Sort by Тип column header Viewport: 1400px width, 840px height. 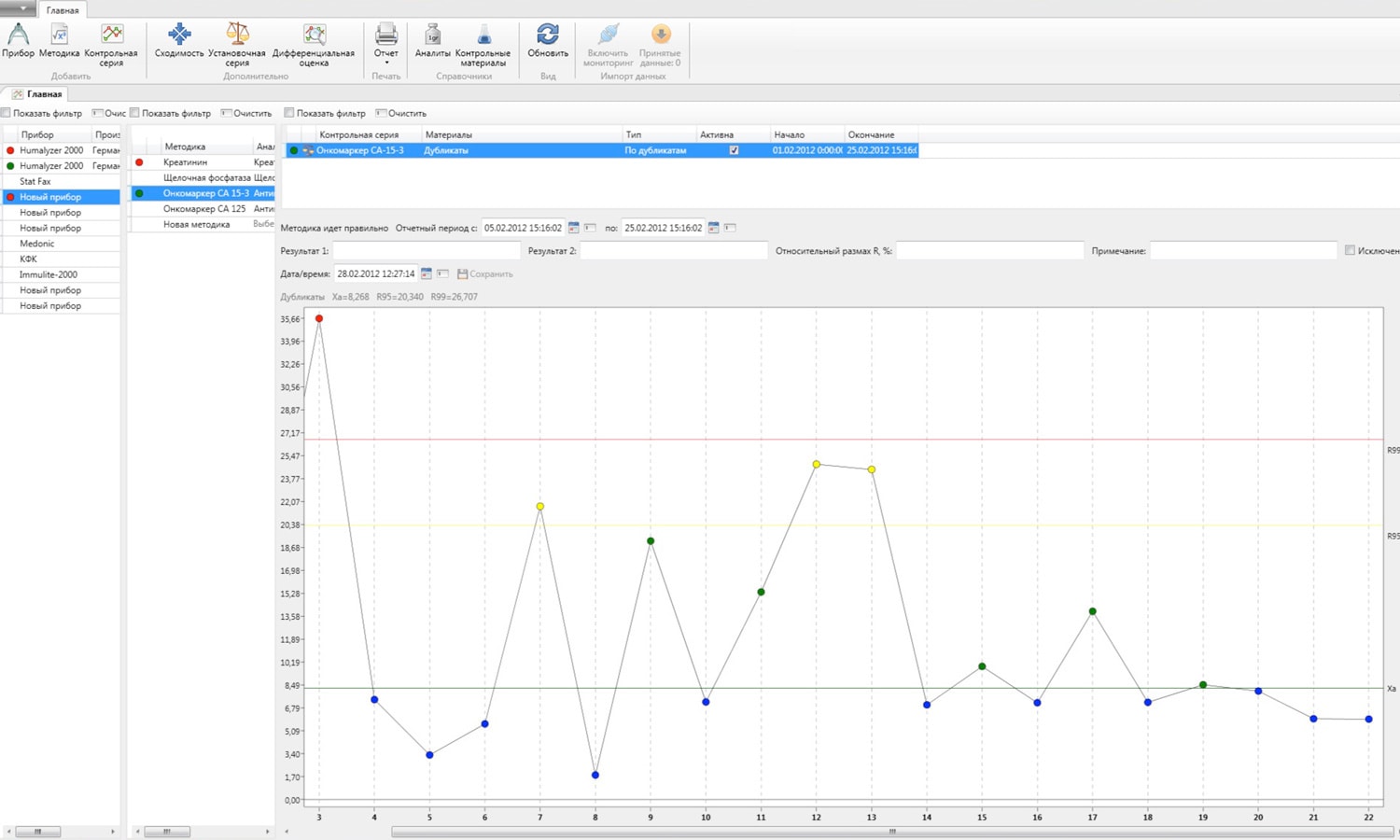(659, 134)
